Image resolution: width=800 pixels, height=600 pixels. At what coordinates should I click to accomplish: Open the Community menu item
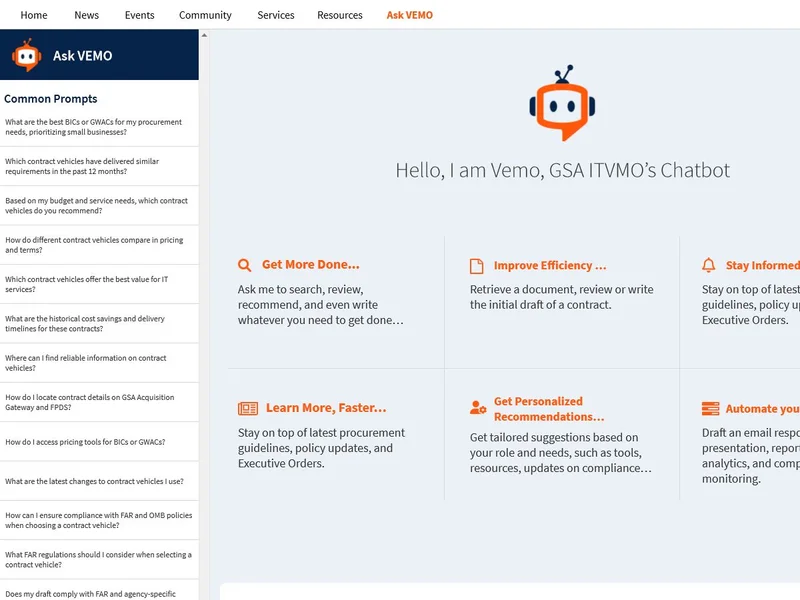[205, 15]
